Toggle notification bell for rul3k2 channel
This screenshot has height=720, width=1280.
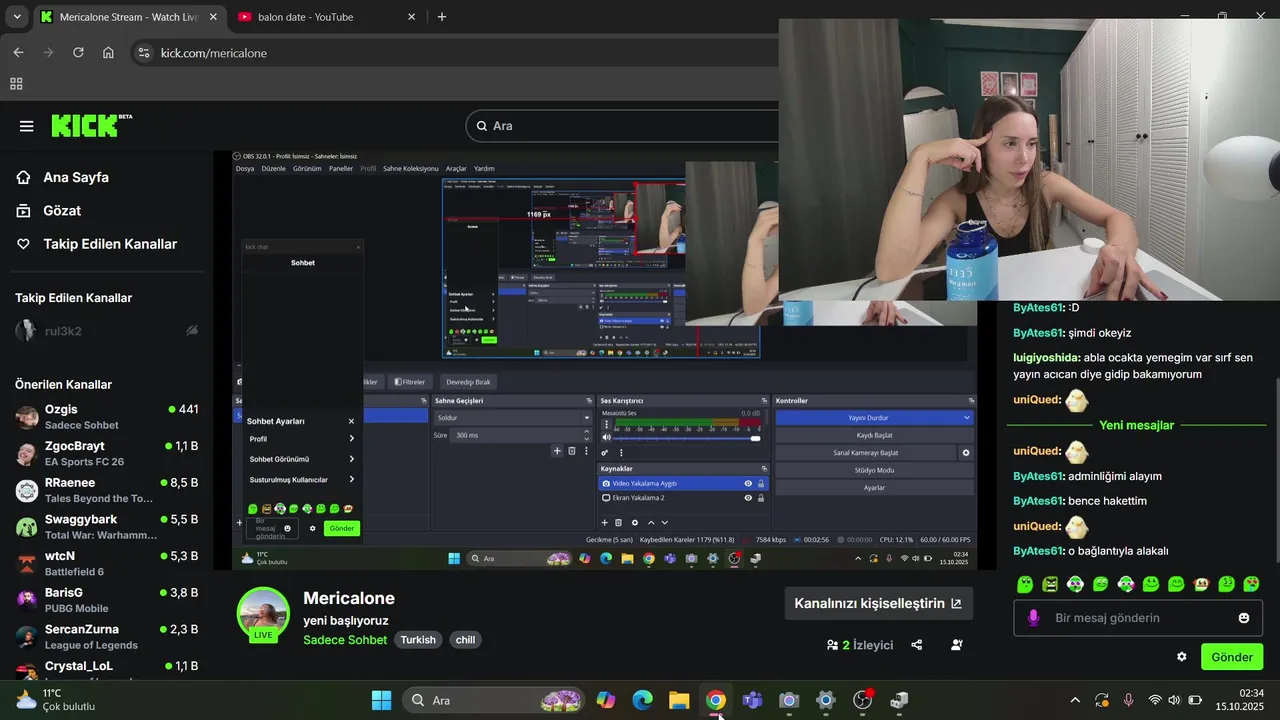191,331
